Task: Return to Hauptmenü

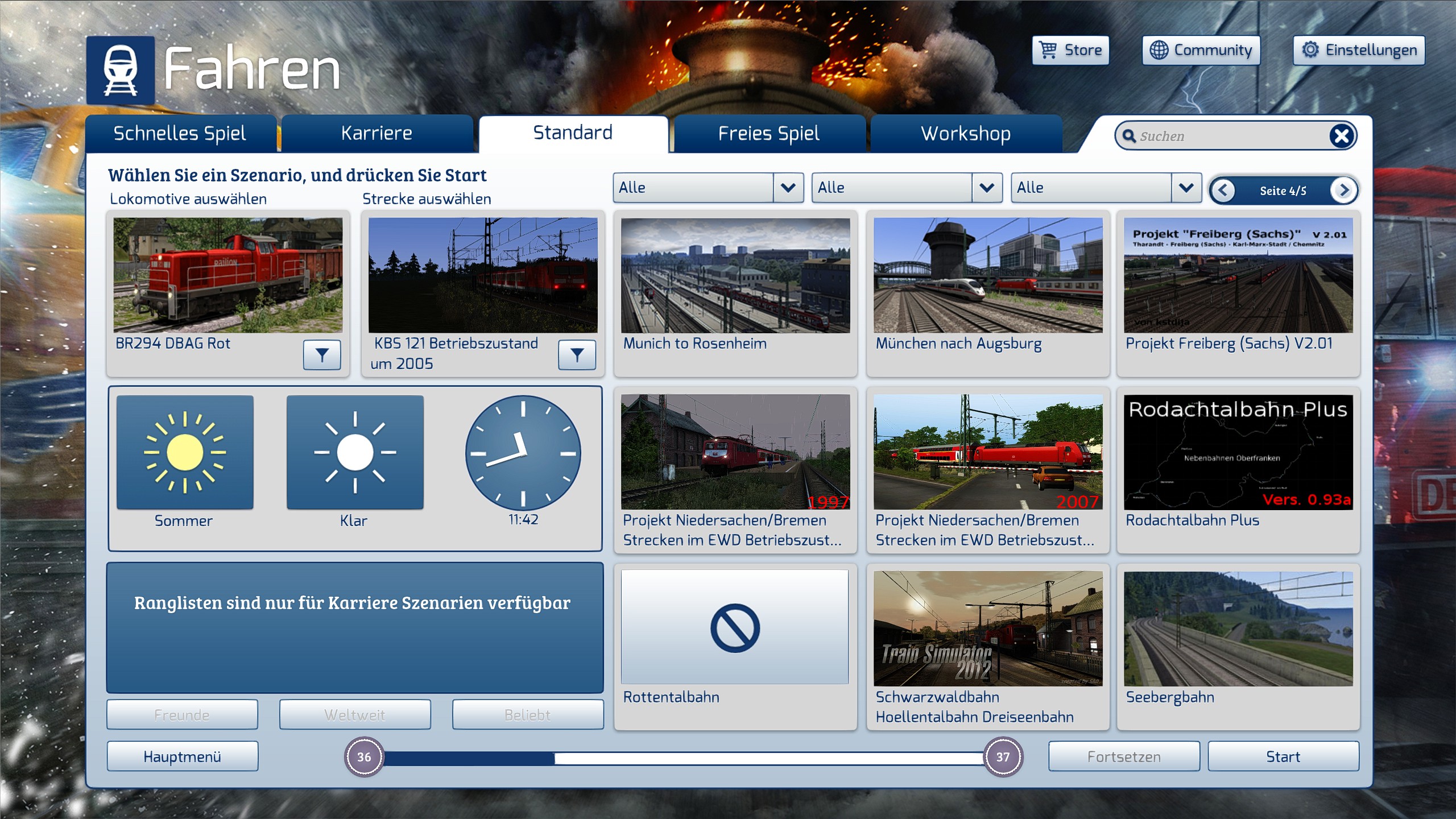Action: click(182, 756)
